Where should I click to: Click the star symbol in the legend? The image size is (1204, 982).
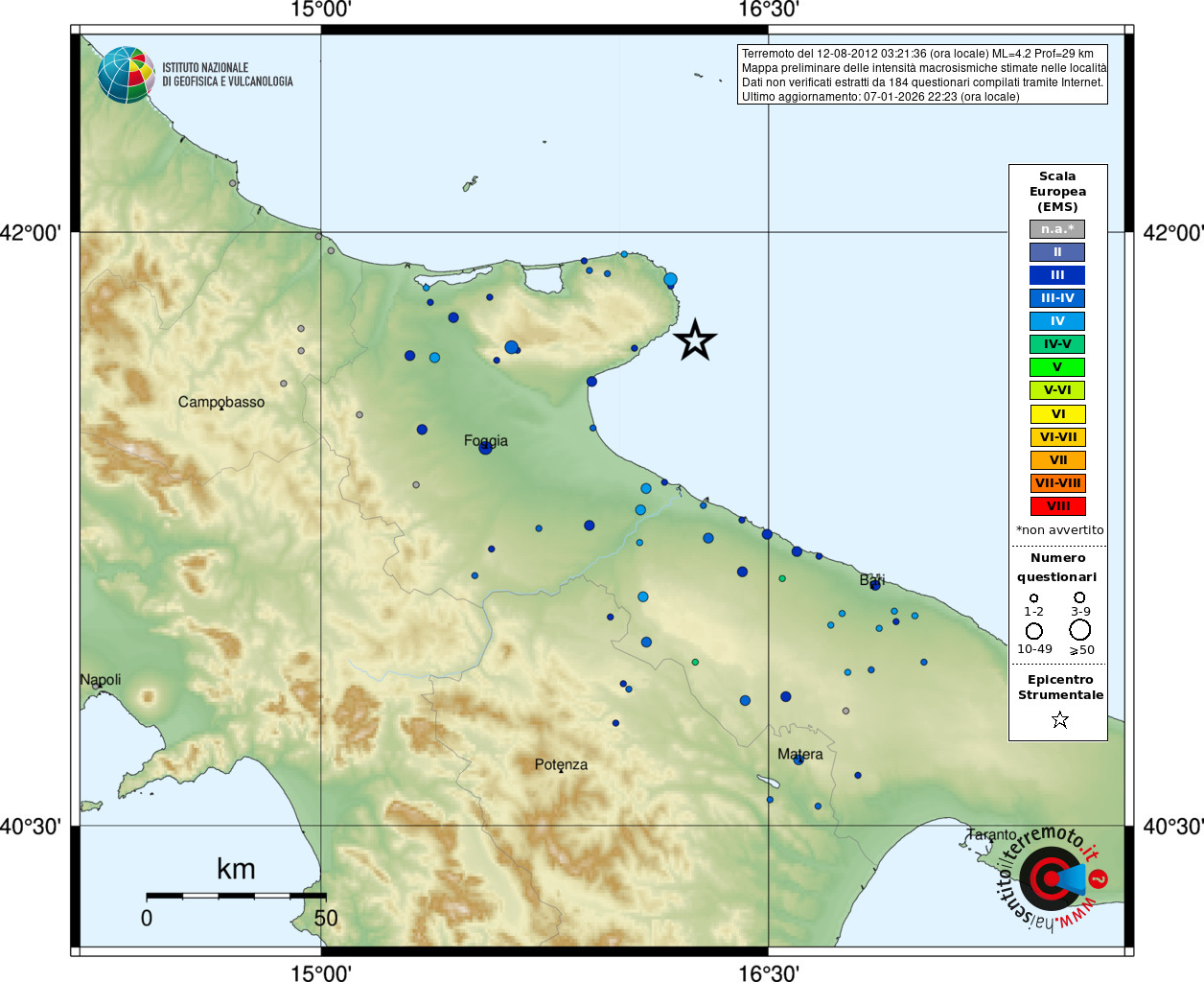pyautogui.click(x=1059, y=719)
